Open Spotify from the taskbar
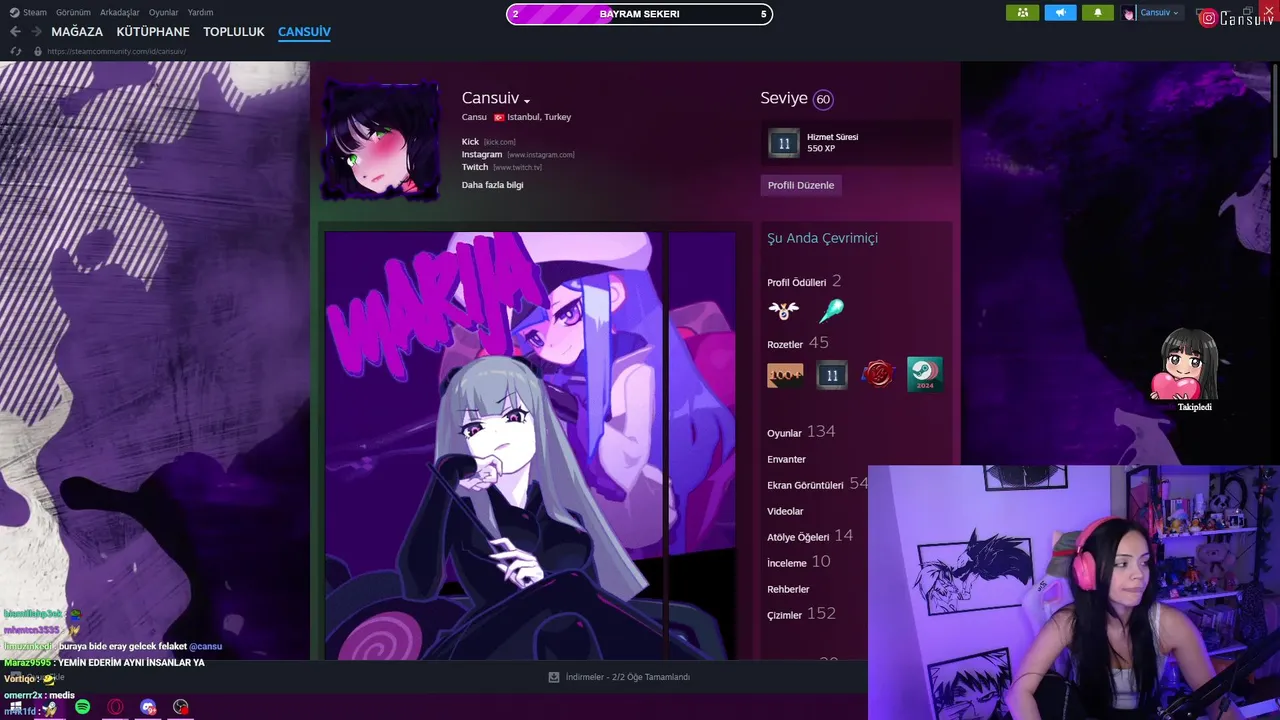Image resolution: width=1280 pixels, height=720 pixels. [x=82, y=707]
